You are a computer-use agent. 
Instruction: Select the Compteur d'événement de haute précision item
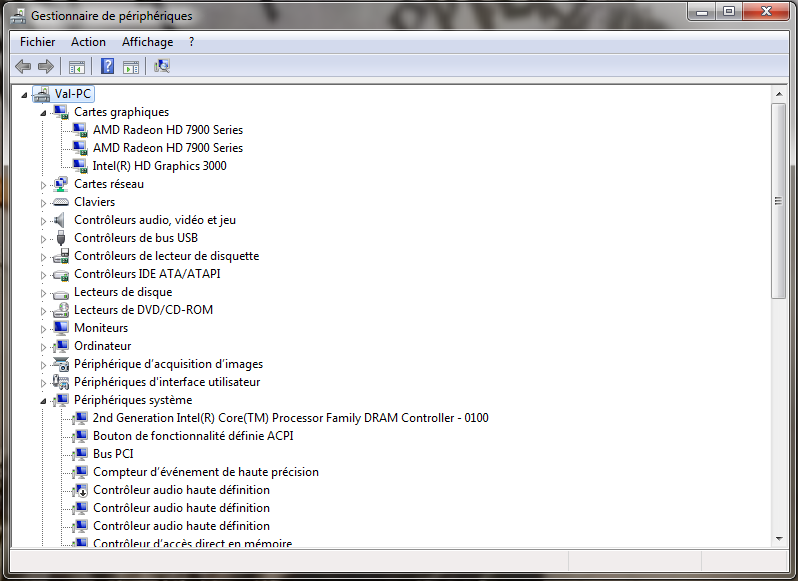pos(205,472)
